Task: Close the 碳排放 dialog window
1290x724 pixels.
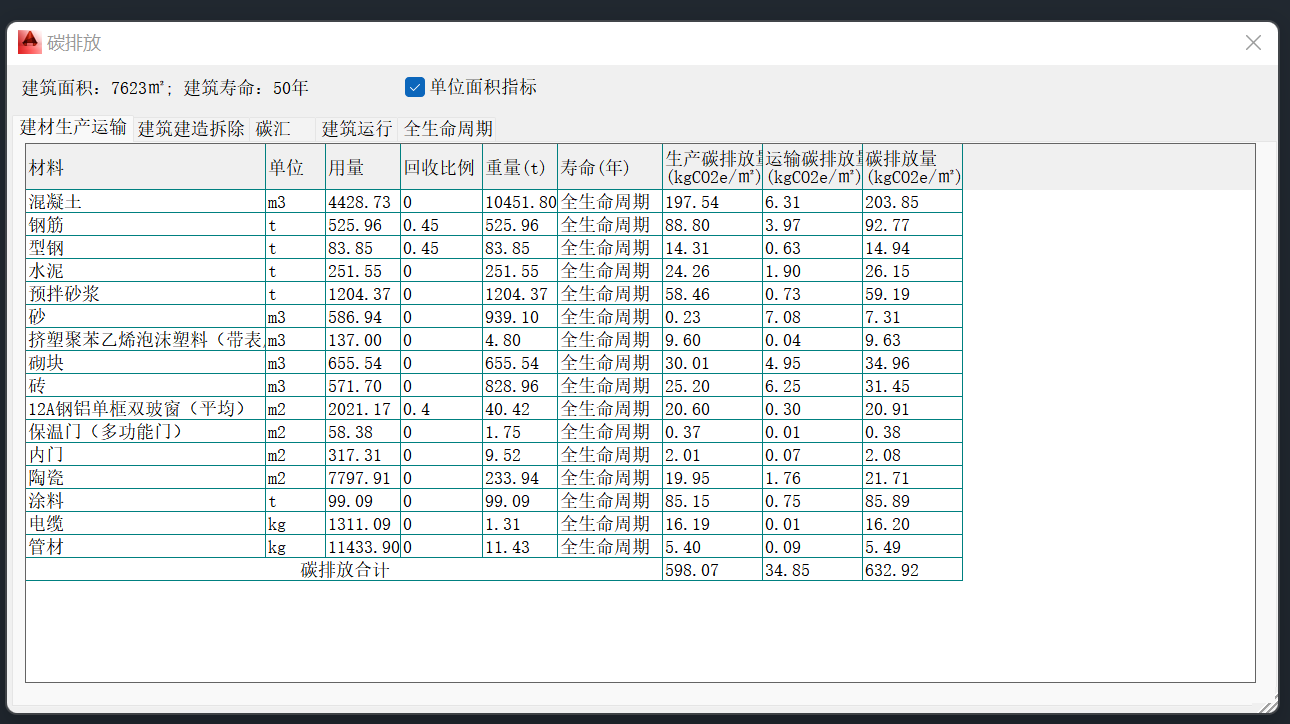Action: click(1253, 43)
